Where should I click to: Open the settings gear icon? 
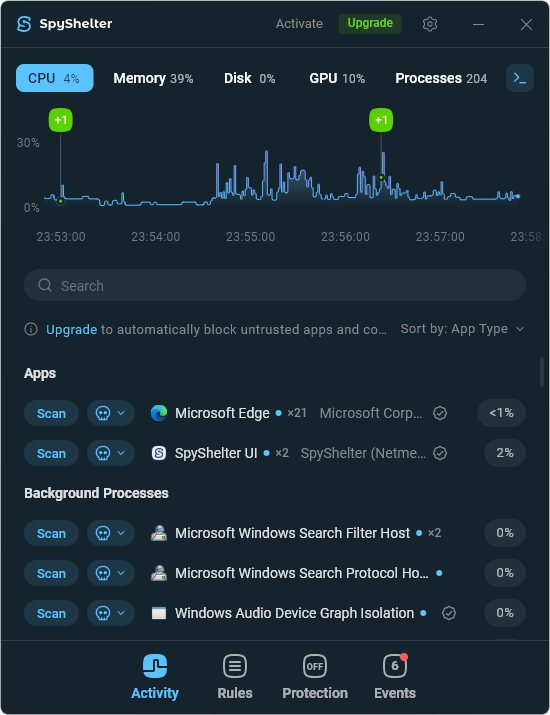(x=430, y=24)
